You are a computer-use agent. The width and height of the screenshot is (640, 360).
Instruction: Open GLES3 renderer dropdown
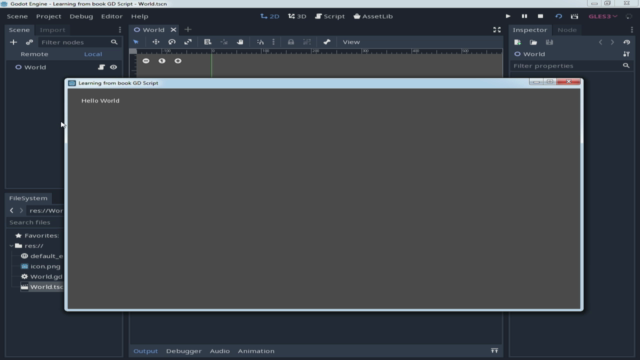coord(602,16)
